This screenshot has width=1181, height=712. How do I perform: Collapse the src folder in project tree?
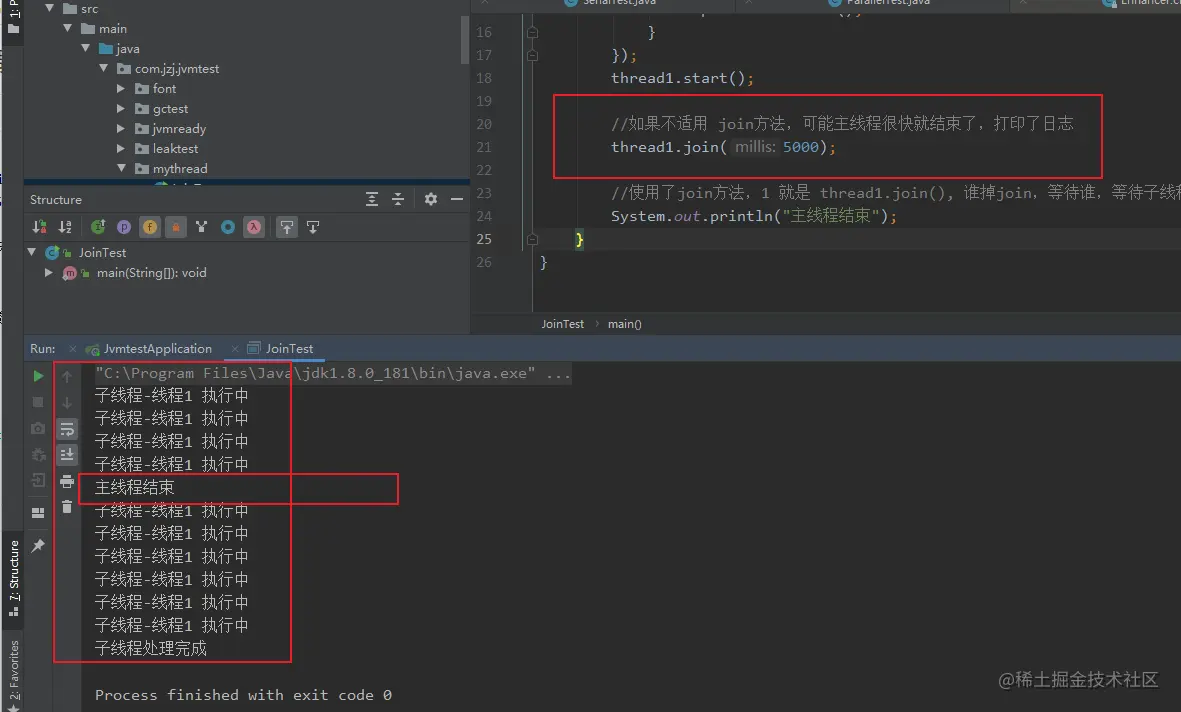pos(49,8)
